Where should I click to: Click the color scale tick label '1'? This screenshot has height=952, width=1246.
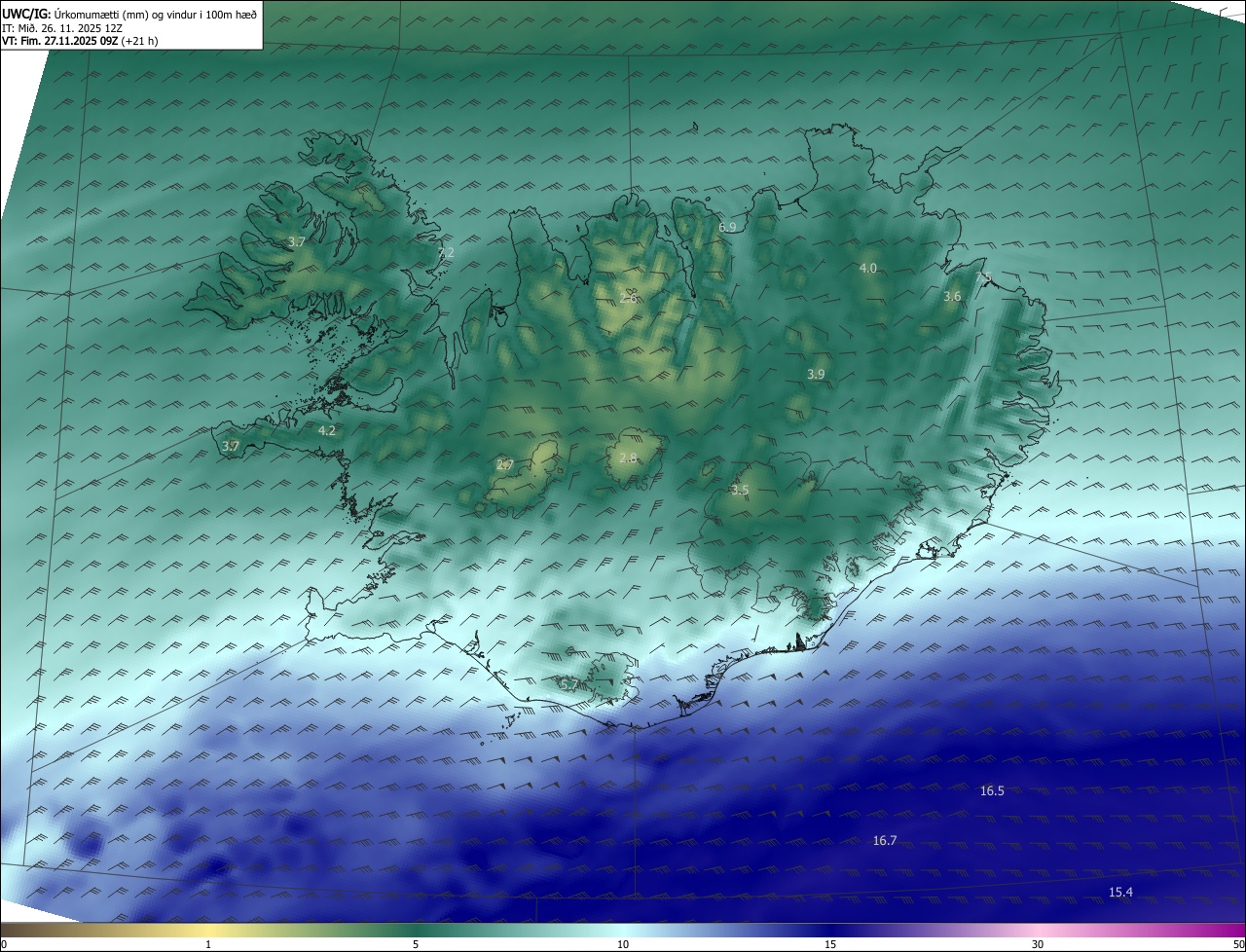pyautogui.click(x=209, y=944)
